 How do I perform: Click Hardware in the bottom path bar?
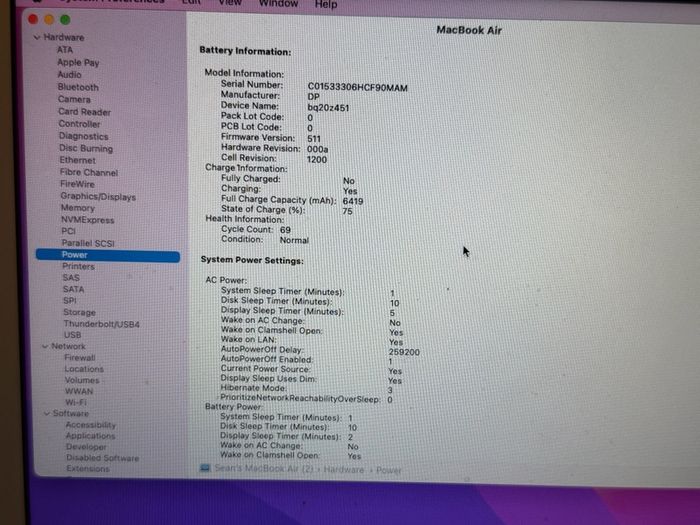344,470
